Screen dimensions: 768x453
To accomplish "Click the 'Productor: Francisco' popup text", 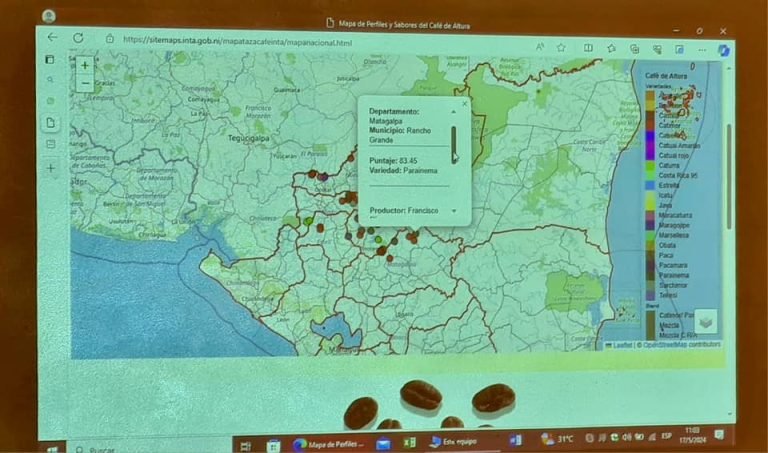I will [404, 211].
